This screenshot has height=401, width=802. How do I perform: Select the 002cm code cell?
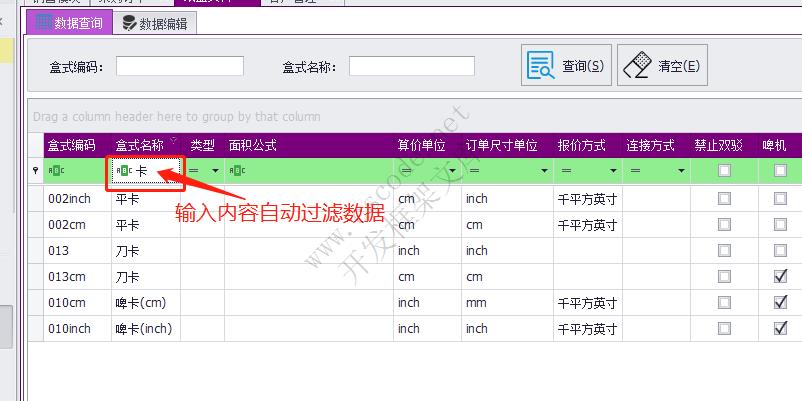click(x=77, y=225)
